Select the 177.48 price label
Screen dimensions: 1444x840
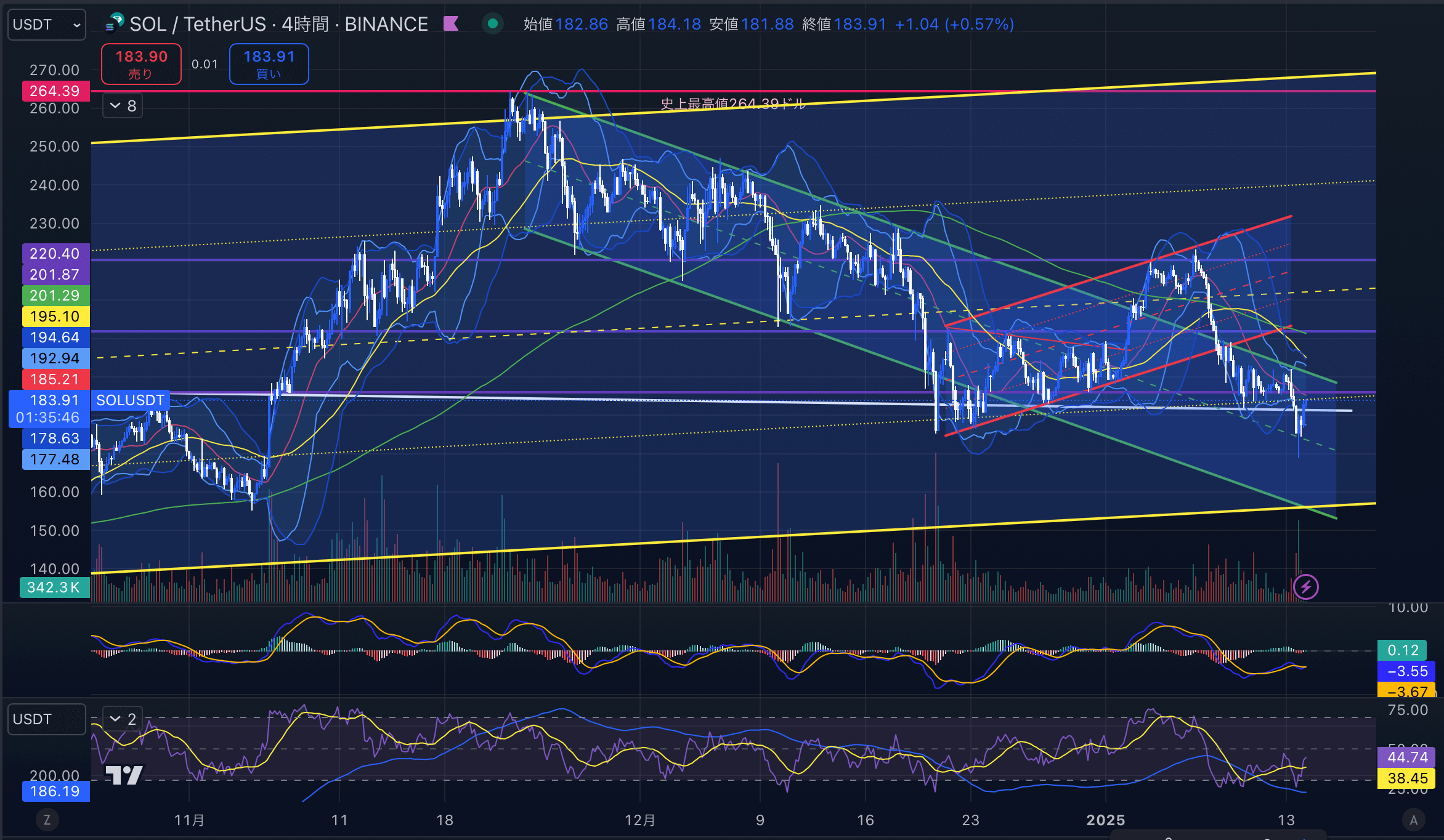pyautogui.click(x=55, y=459)
